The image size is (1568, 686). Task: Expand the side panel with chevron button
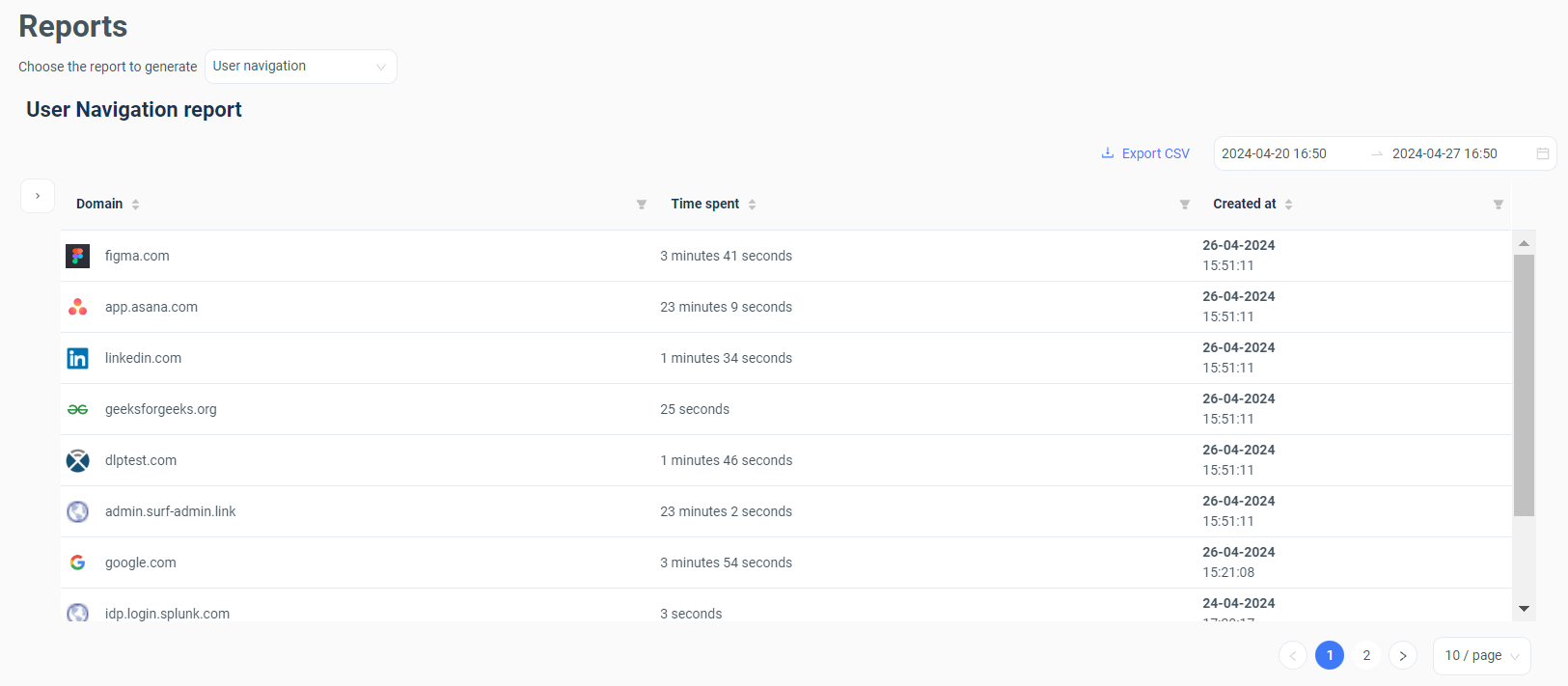click(38, 196)
